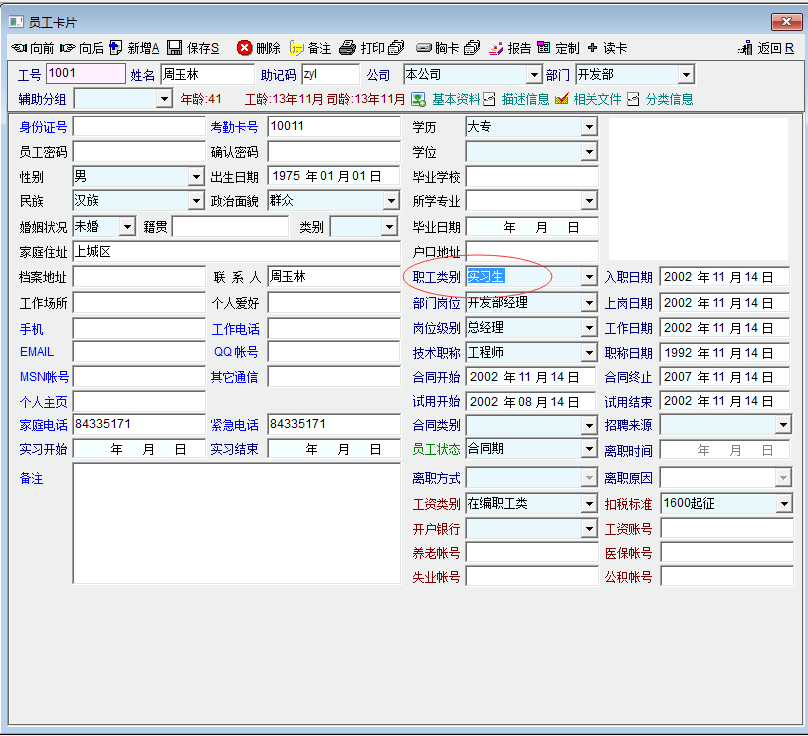Open the 扣税标准 tax standard dropdown
The width and height of the screenshot is (808, 736).
click(783, 503)
